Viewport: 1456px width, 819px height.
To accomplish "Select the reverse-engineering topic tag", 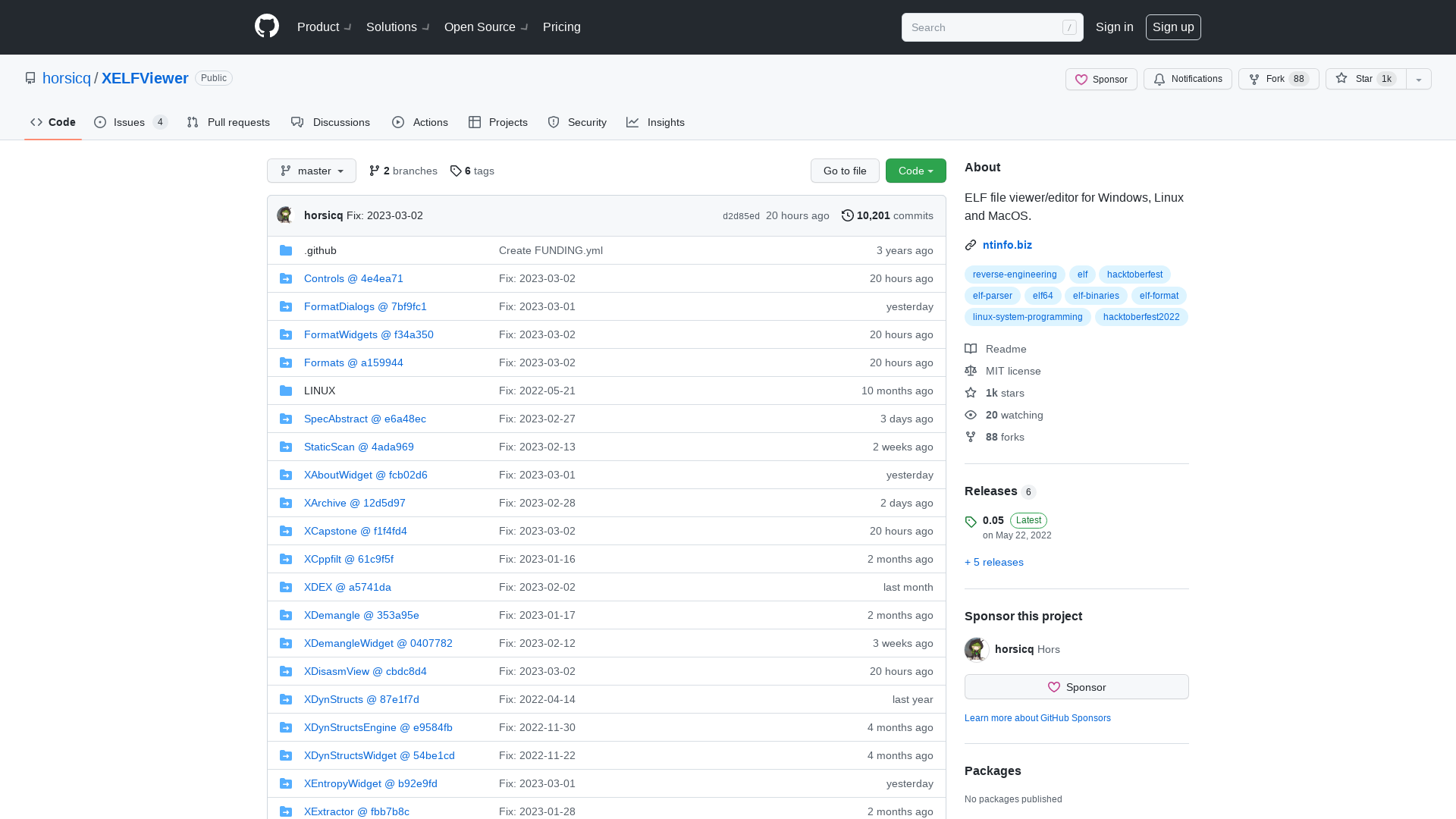I will point(1015,275).
